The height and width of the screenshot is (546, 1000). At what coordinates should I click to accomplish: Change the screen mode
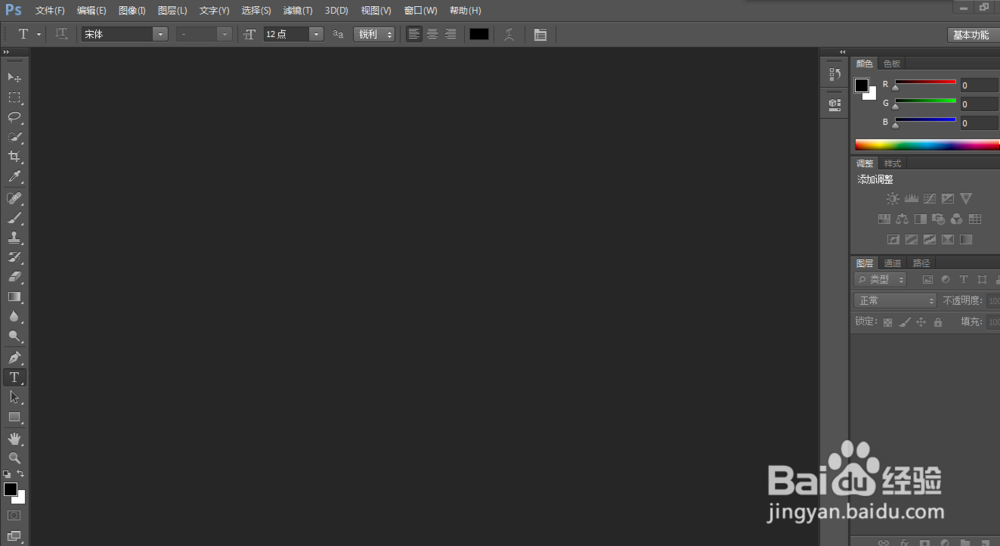pos(14,536)
